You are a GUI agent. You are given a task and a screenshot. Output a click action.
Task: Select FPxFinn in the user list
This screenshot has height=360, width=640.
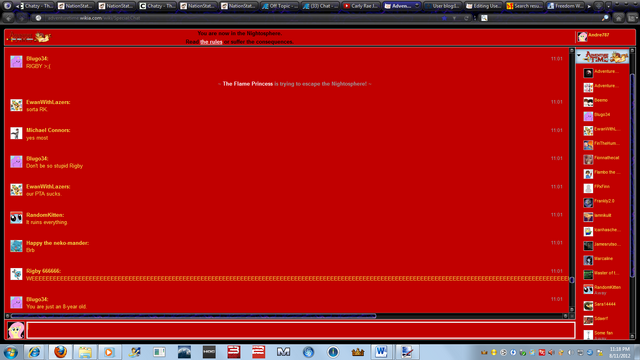point(602,188)
